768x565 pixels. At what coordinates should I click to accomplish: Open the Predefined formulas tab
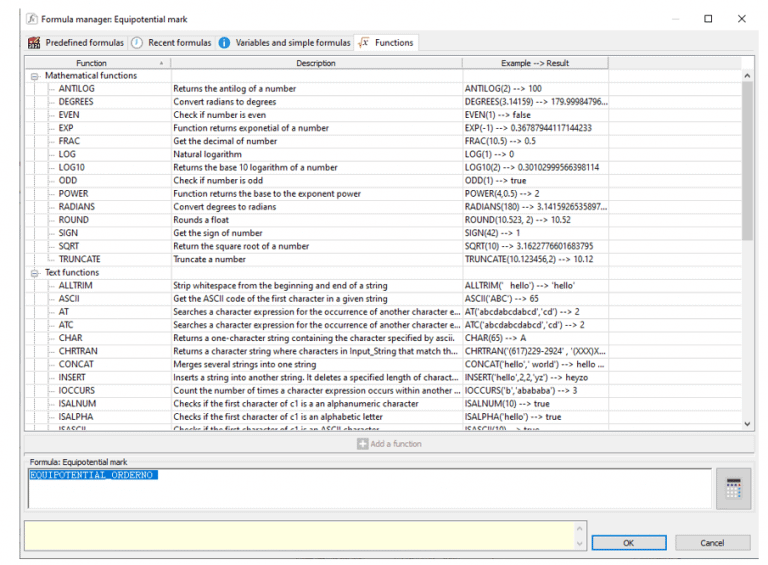[x=76, y=43]
